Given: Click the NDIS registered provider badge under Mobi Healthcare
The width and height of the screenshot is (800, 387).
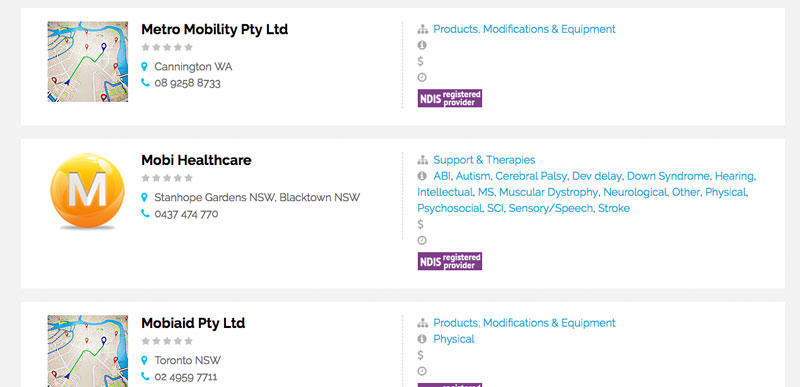Looking at the screenshot, I should pos(449,261).
